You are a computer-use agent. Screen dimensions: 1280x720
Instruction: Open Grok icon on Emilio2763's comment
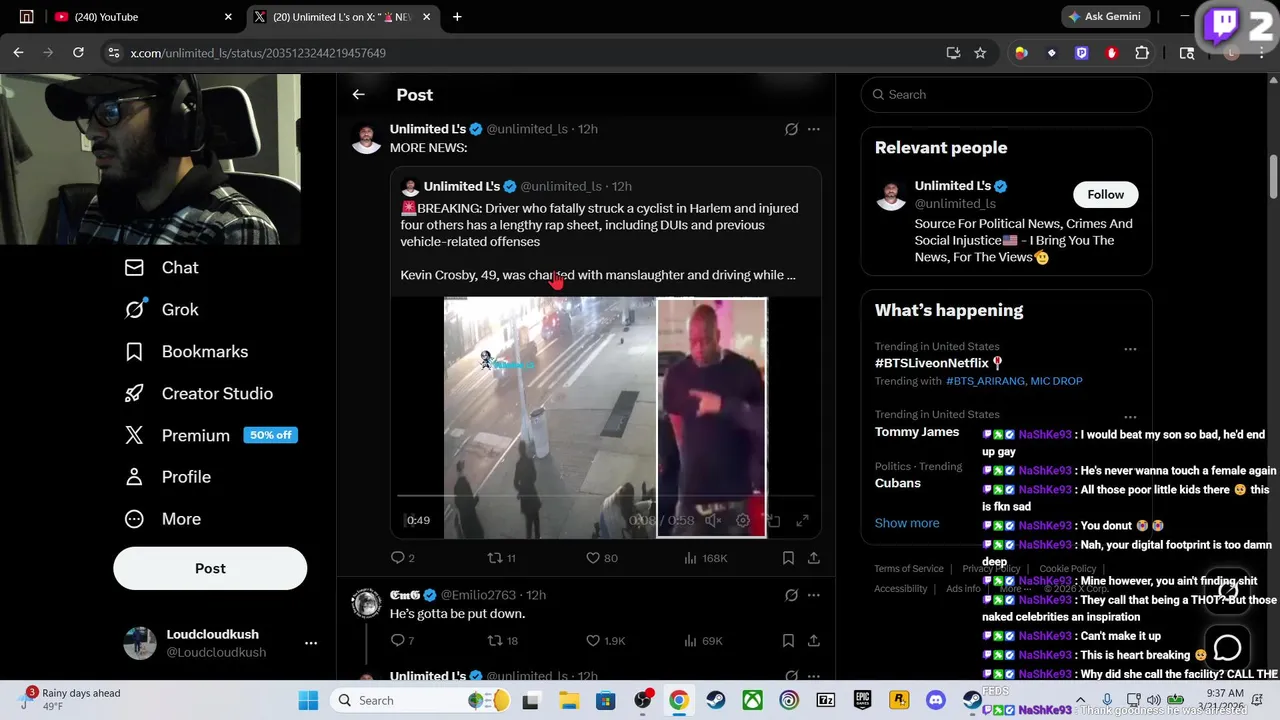[x=791, y=595]
